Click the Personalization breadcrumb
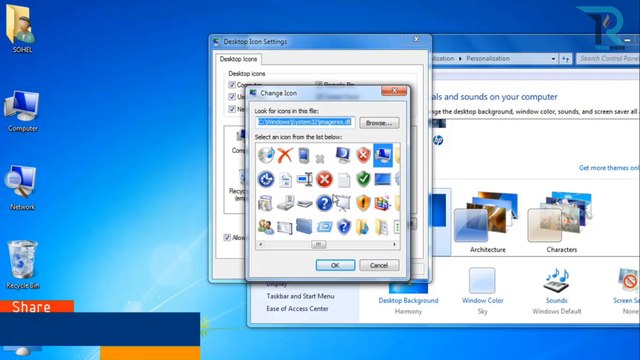 pyautogui.click(x=488, y=58)
